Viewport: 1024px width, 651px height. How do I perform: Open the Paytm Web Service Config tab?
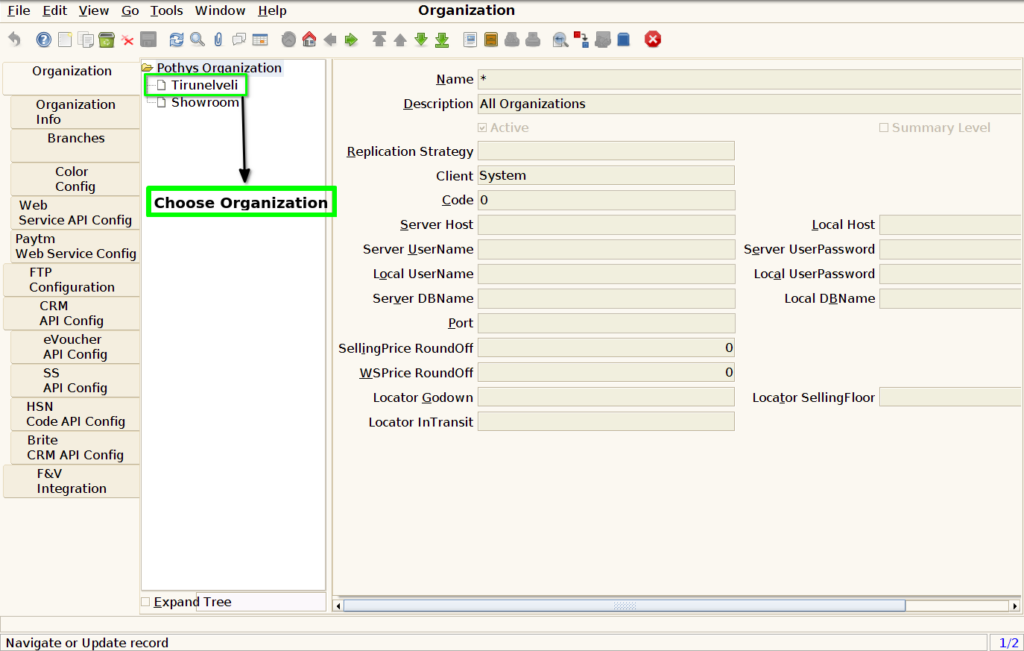click(x=75, y=246)
